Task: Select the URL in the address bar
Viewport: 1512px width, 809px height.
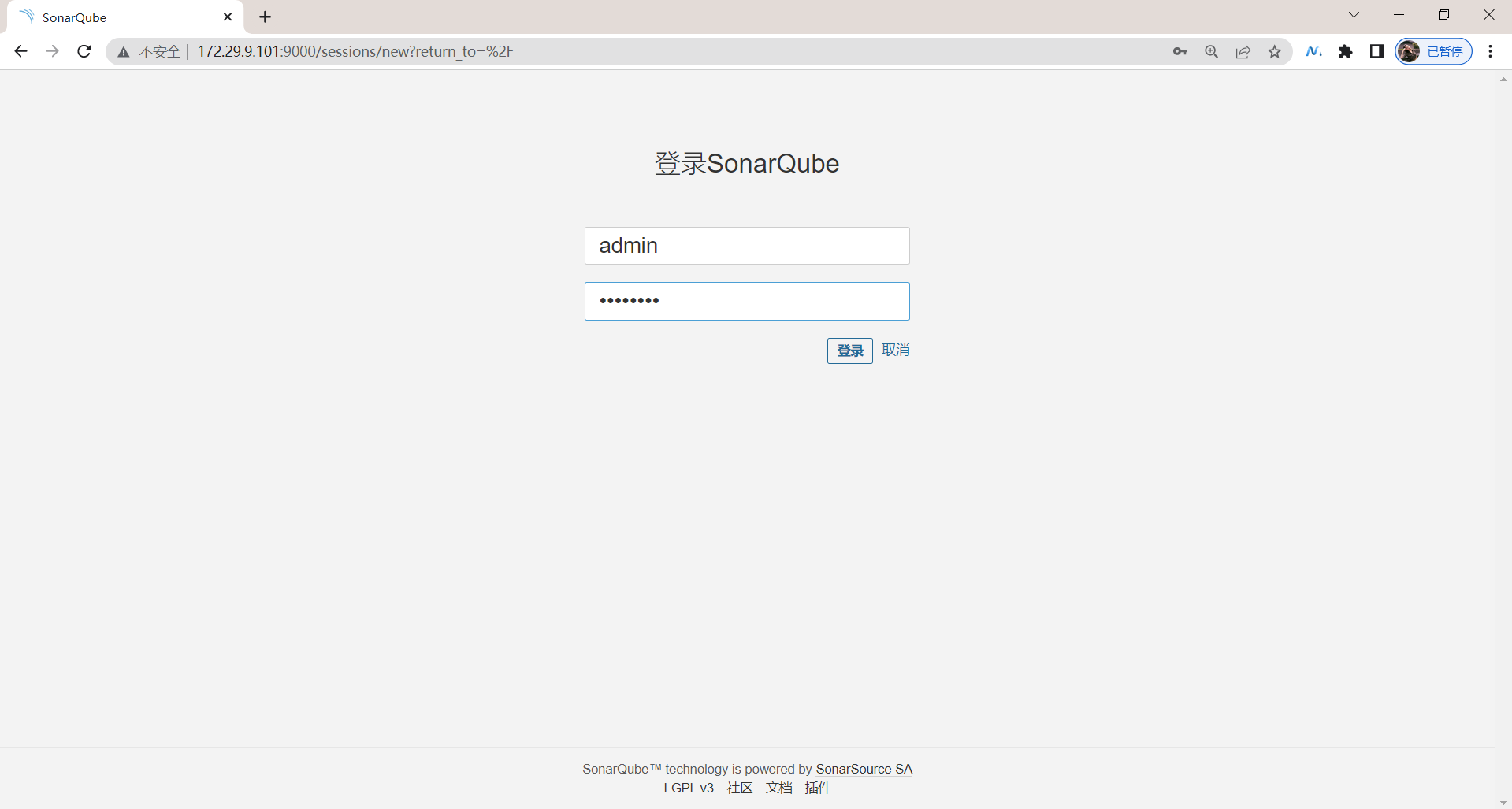Action: tap(355, 51)
